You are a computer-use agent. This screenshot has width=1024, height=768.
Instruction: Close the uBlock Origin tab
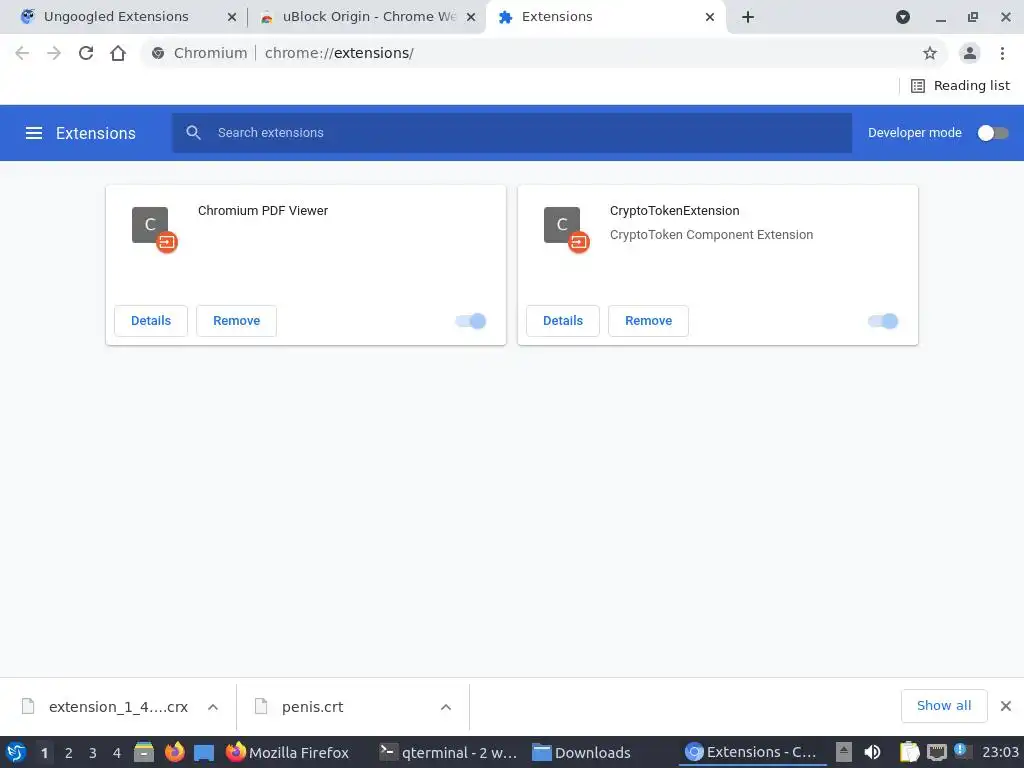pos(470,17)
